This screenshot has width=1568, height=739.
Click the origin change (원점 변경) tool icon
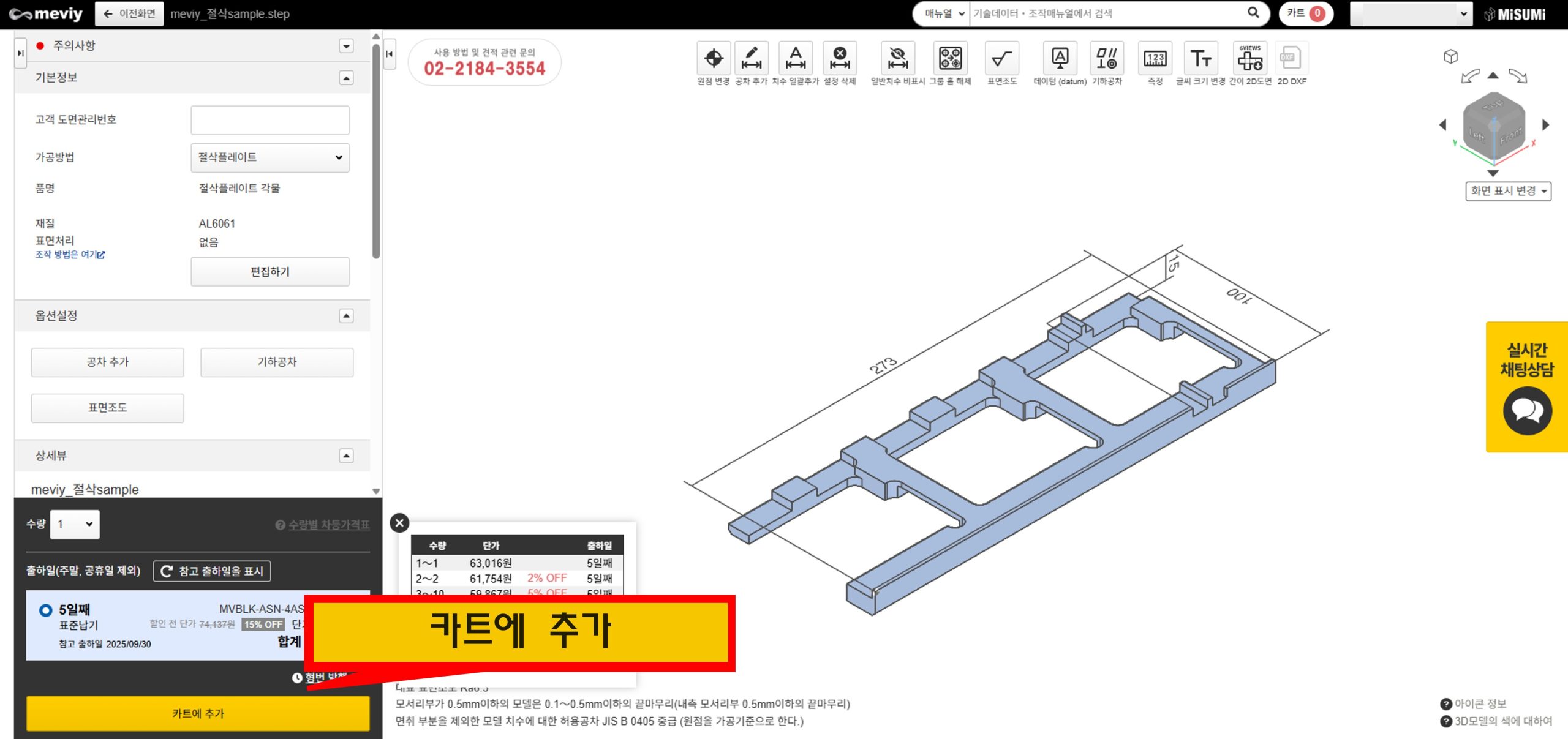pyautogui.click(x=713, y=59)
